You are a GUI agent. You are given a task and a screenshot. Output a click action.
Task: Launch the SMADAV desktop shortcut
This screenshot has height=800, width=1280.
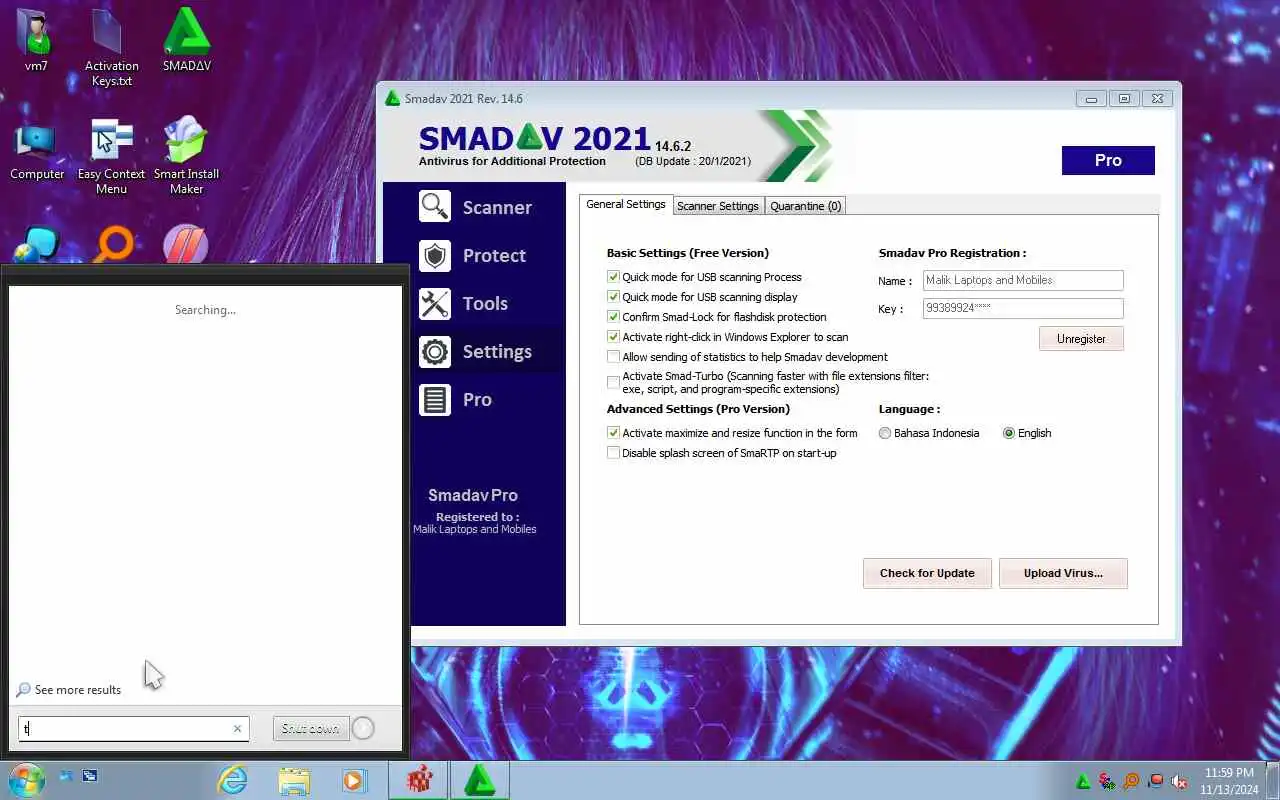[187, 40]
